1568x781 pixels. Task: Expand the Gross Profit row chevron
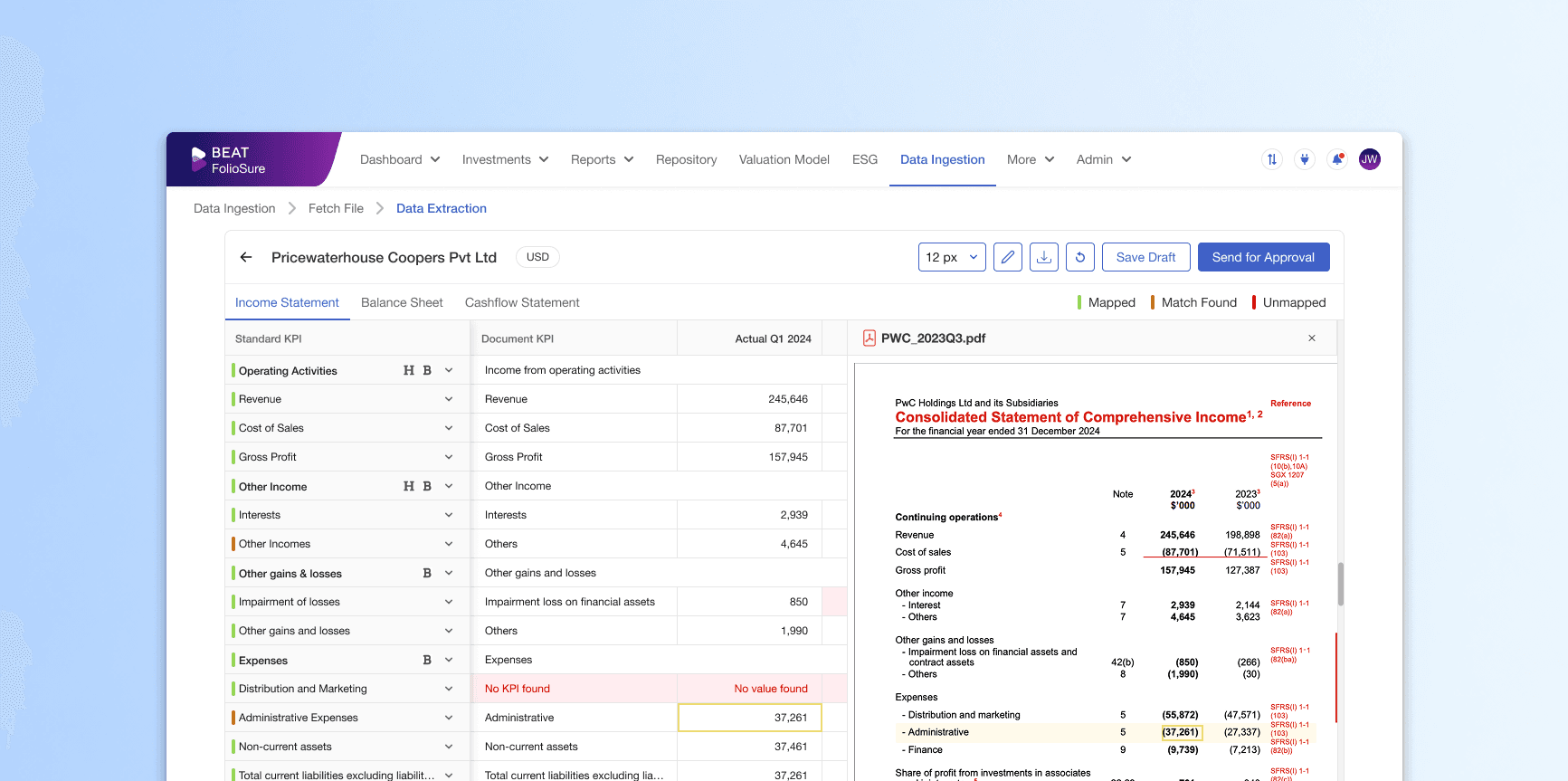[x=449, y=457]
